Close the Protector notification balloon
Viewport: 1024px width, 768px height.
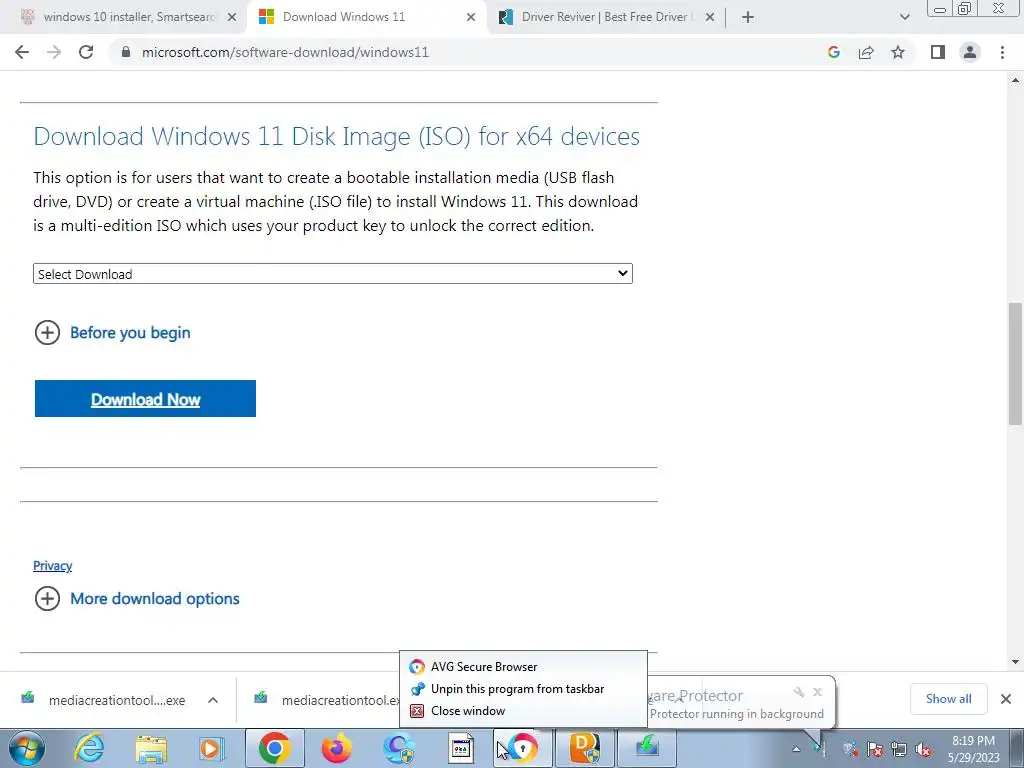[818, 692]
